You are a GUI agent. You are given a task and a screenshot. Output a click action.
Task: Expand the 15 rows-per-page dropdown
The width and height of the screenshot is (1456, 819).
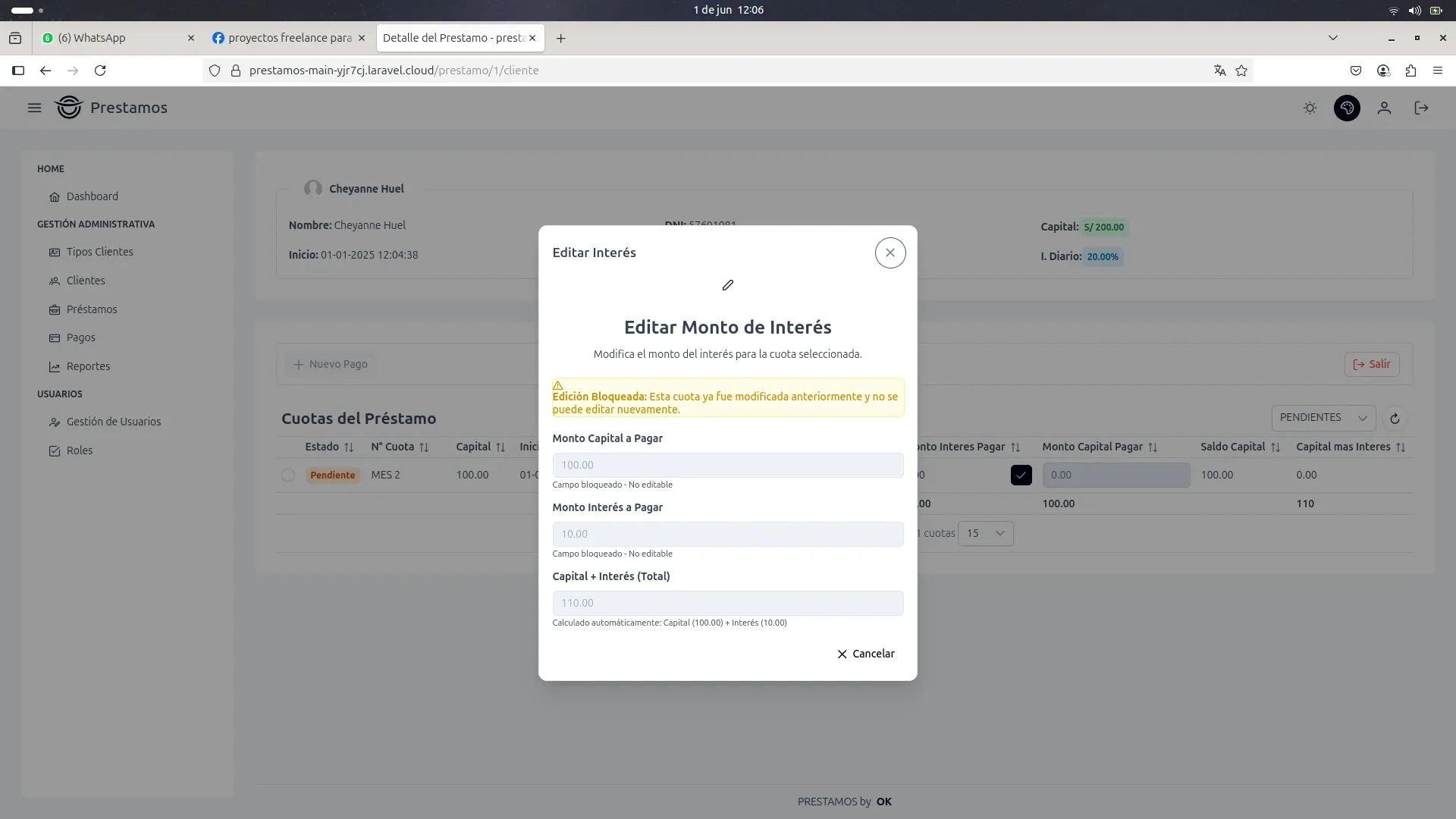[985, 533]
